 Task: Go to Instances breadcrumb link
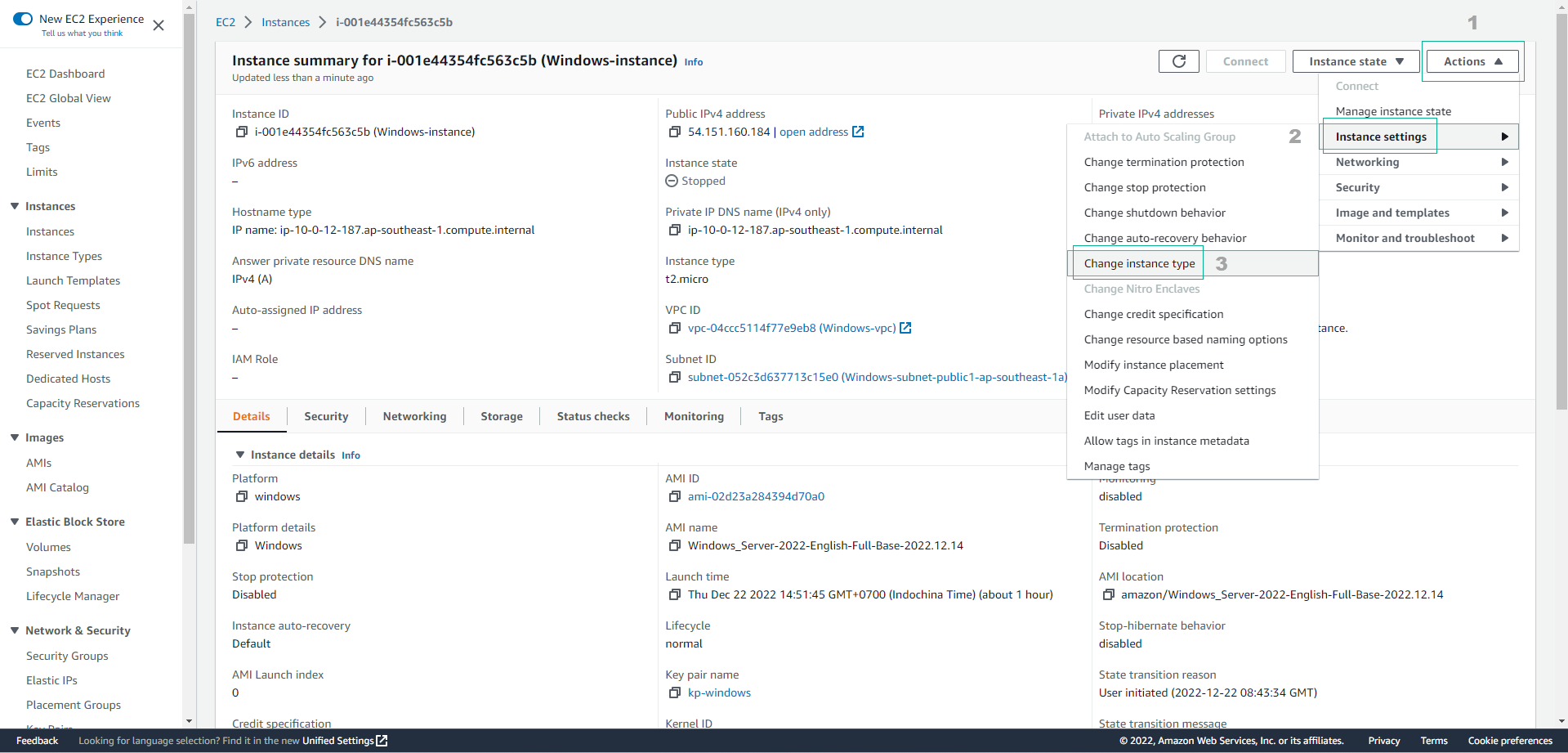click(286, 22)
